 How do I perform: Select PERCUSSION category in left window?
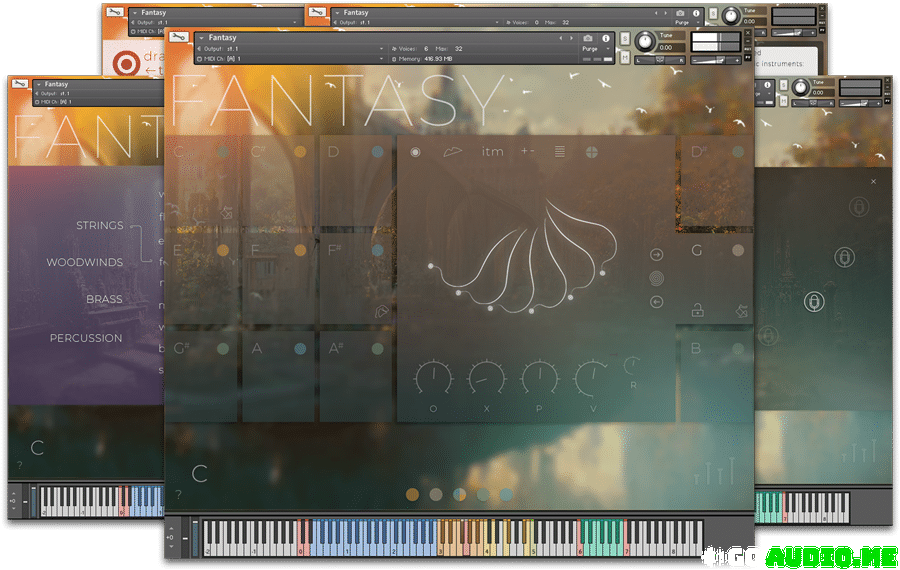click(86, 338)
